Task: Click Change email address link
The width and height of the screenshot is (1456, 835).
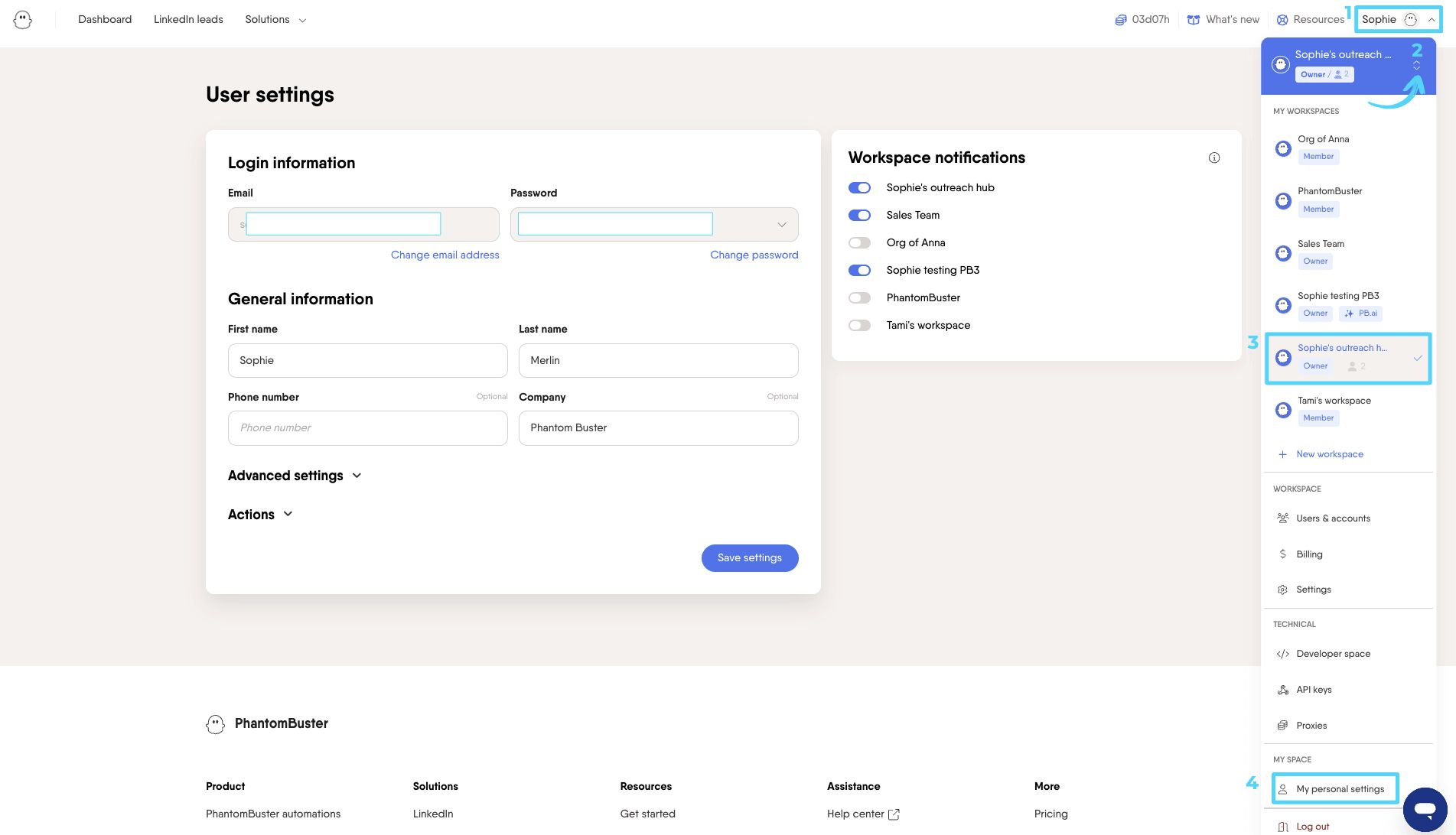Action: [445, 255]
